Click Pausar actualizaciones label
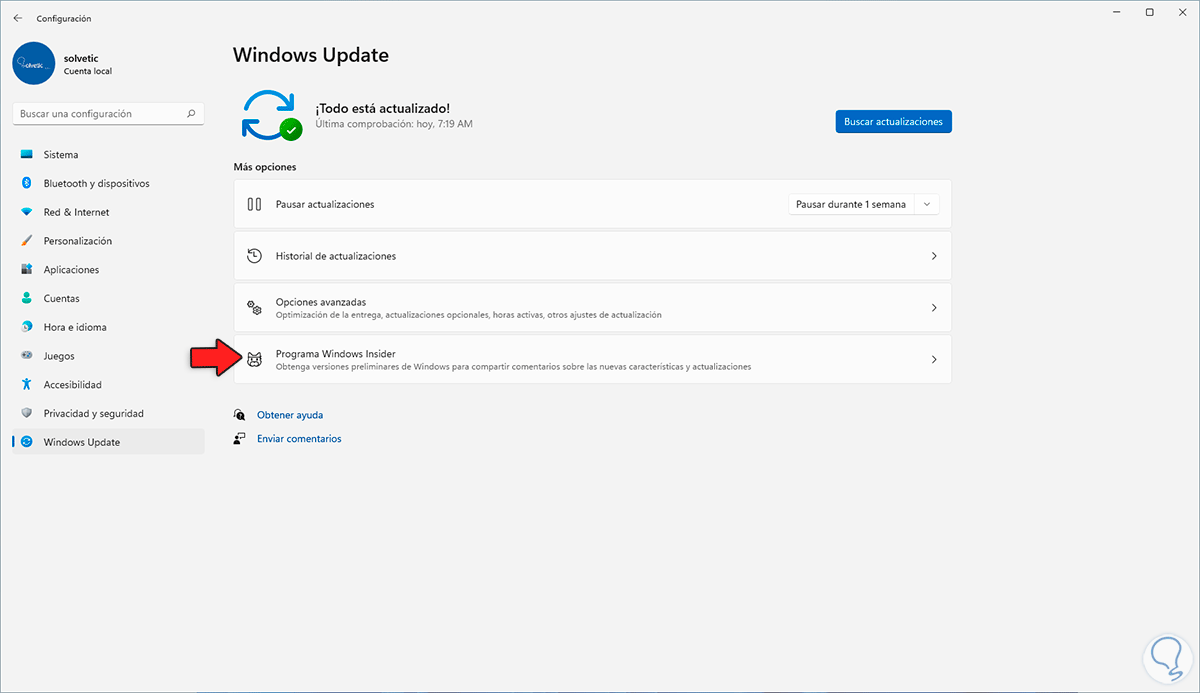Viewport: 1200px width, 693px height. point(325,204)
